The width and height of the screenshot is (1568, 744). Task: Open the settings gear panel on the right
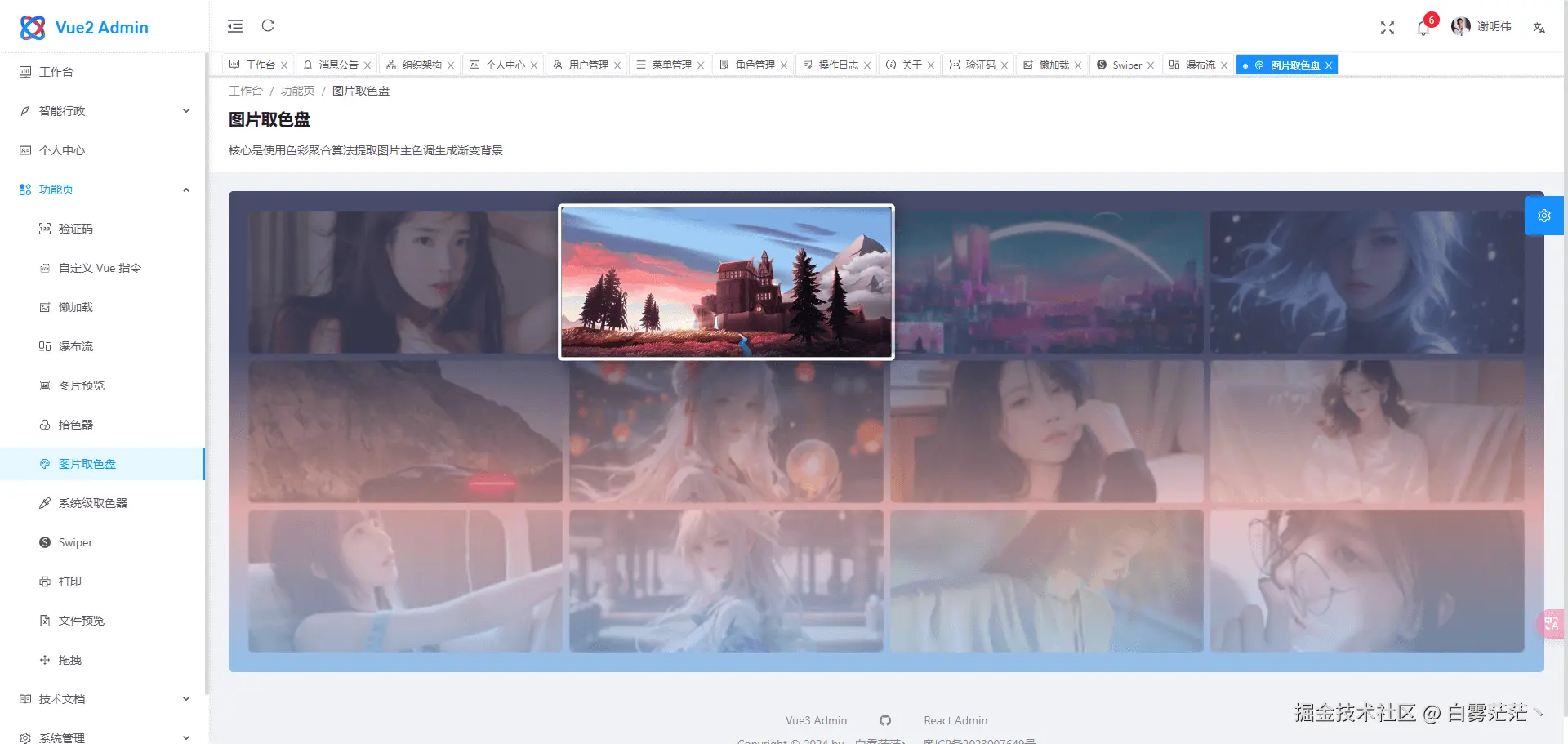click(x=1544, y=216)
